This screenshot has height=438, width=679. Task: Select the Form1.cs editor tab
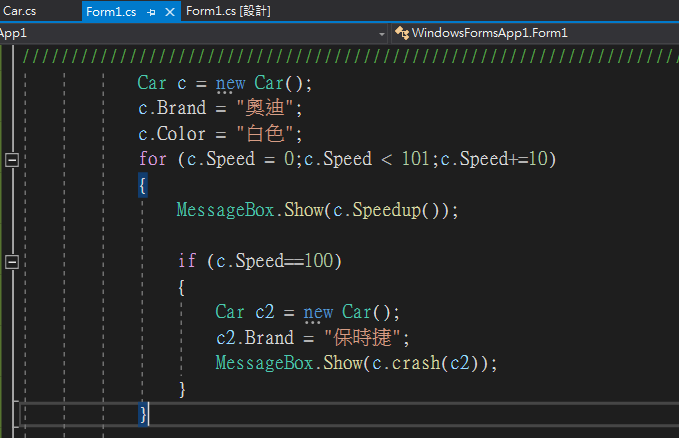[111, 12]
